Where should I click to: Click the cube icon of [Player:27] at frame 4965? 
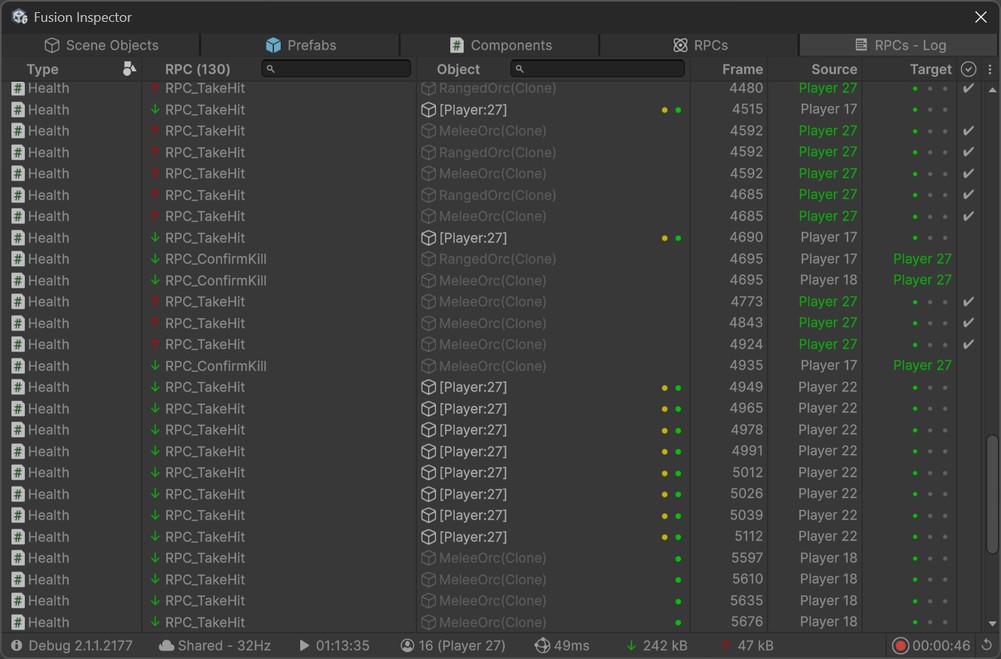point(428,409)
